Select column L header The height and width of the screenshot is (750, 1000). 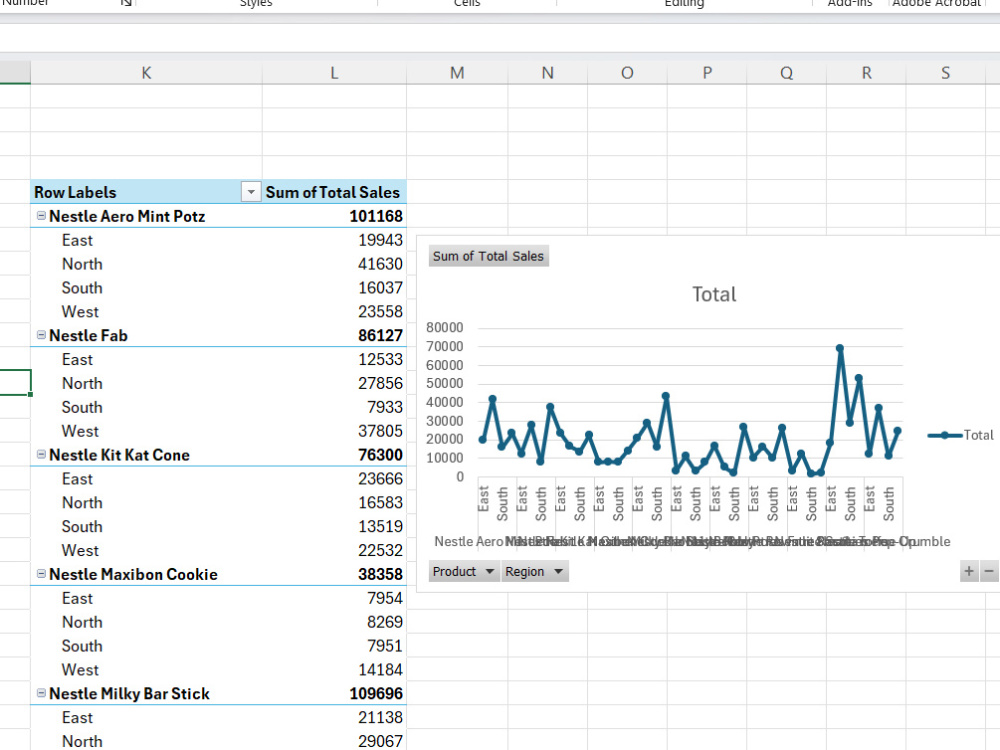point(334,73)
